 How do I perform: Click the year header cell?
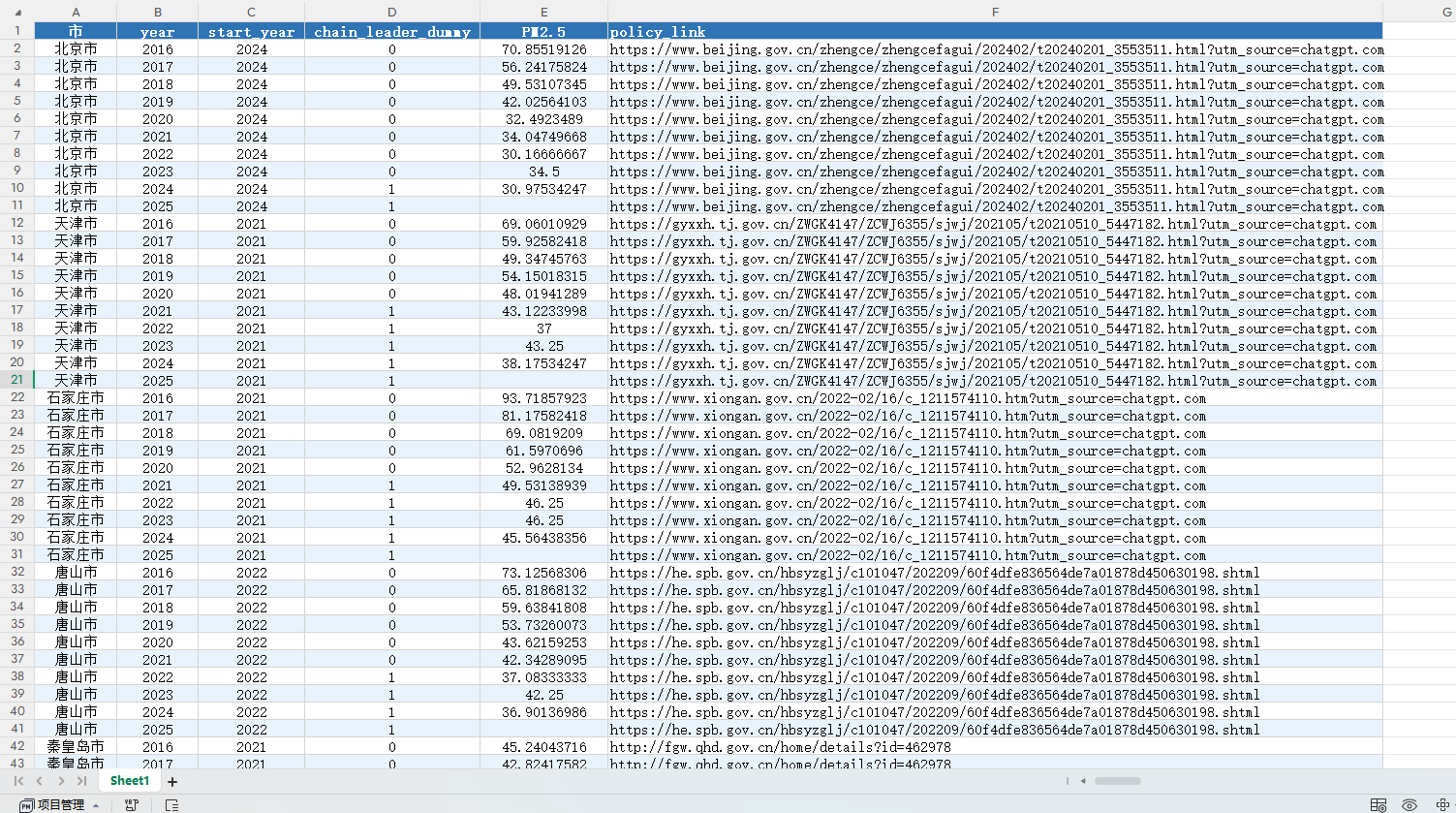point(158,31)
